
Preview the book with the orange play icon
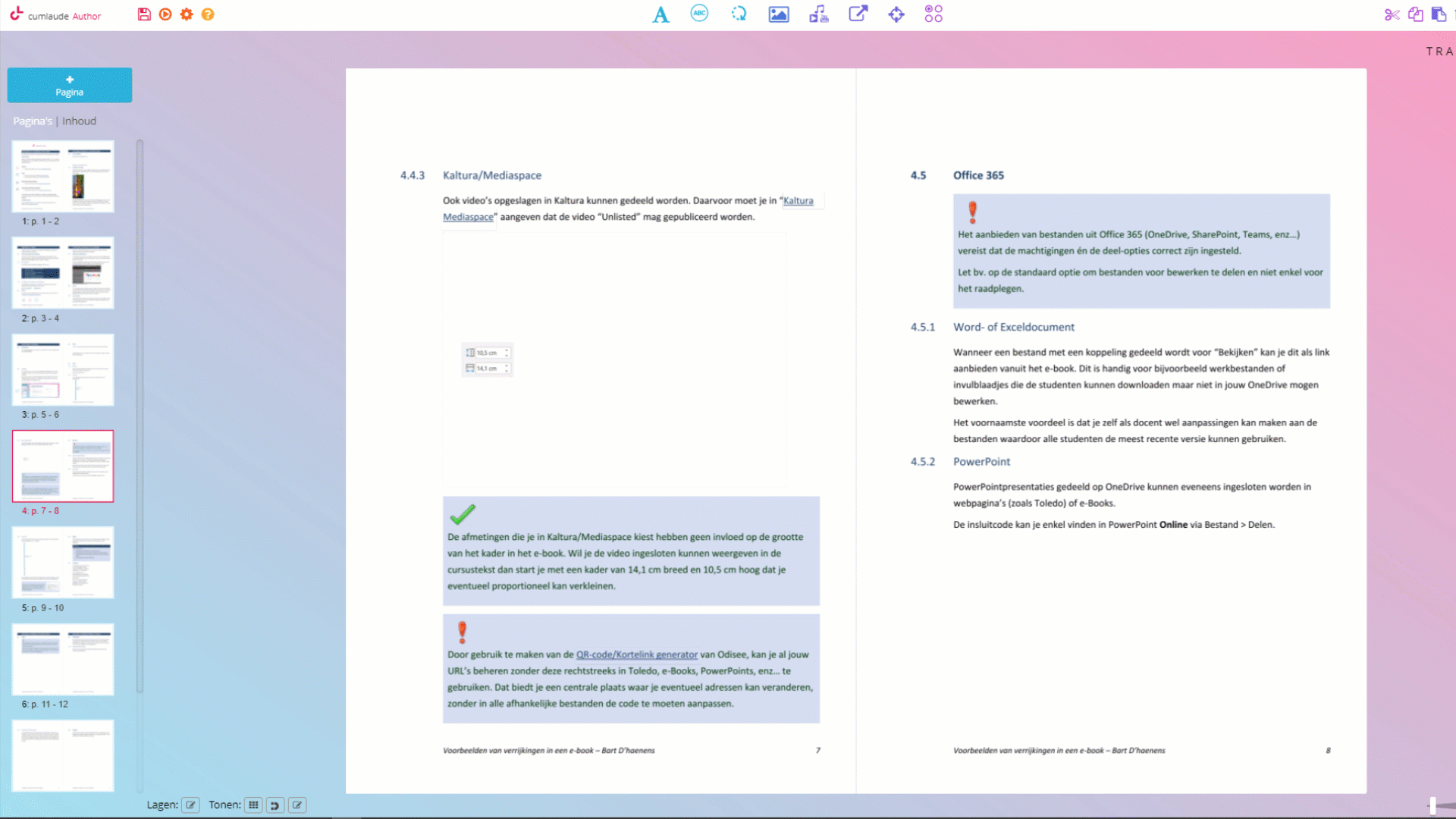165,14
